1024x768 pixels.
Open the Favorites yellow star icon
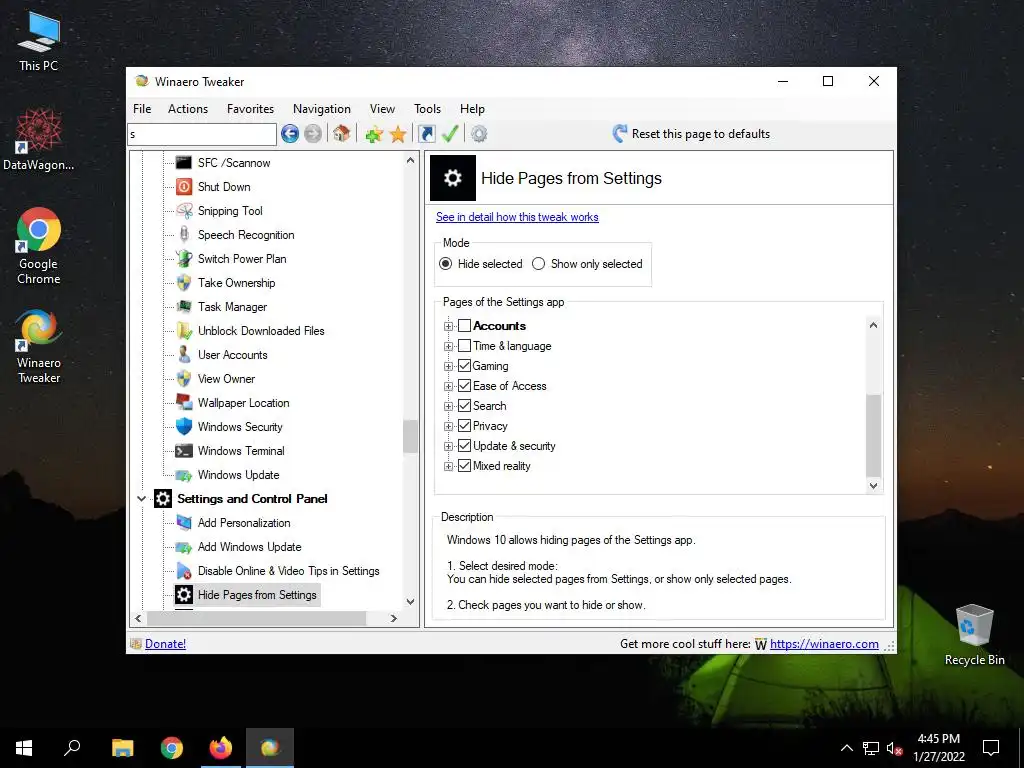(x=398, y=135)
